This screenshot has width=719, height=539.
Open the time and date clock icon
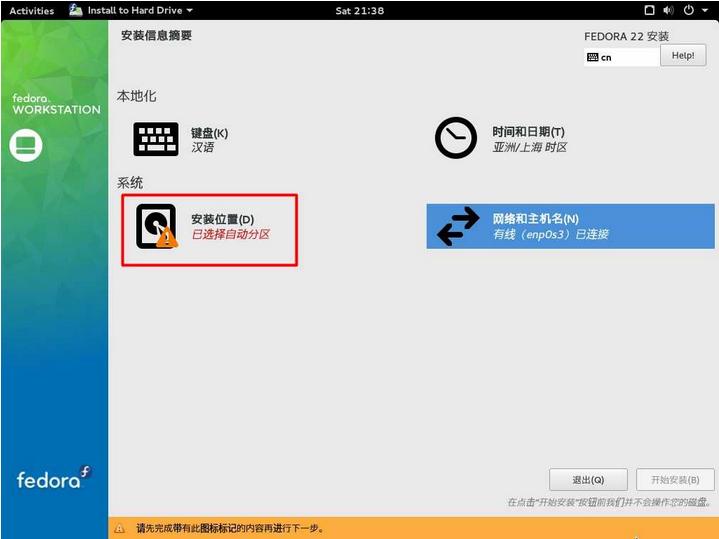456,138
